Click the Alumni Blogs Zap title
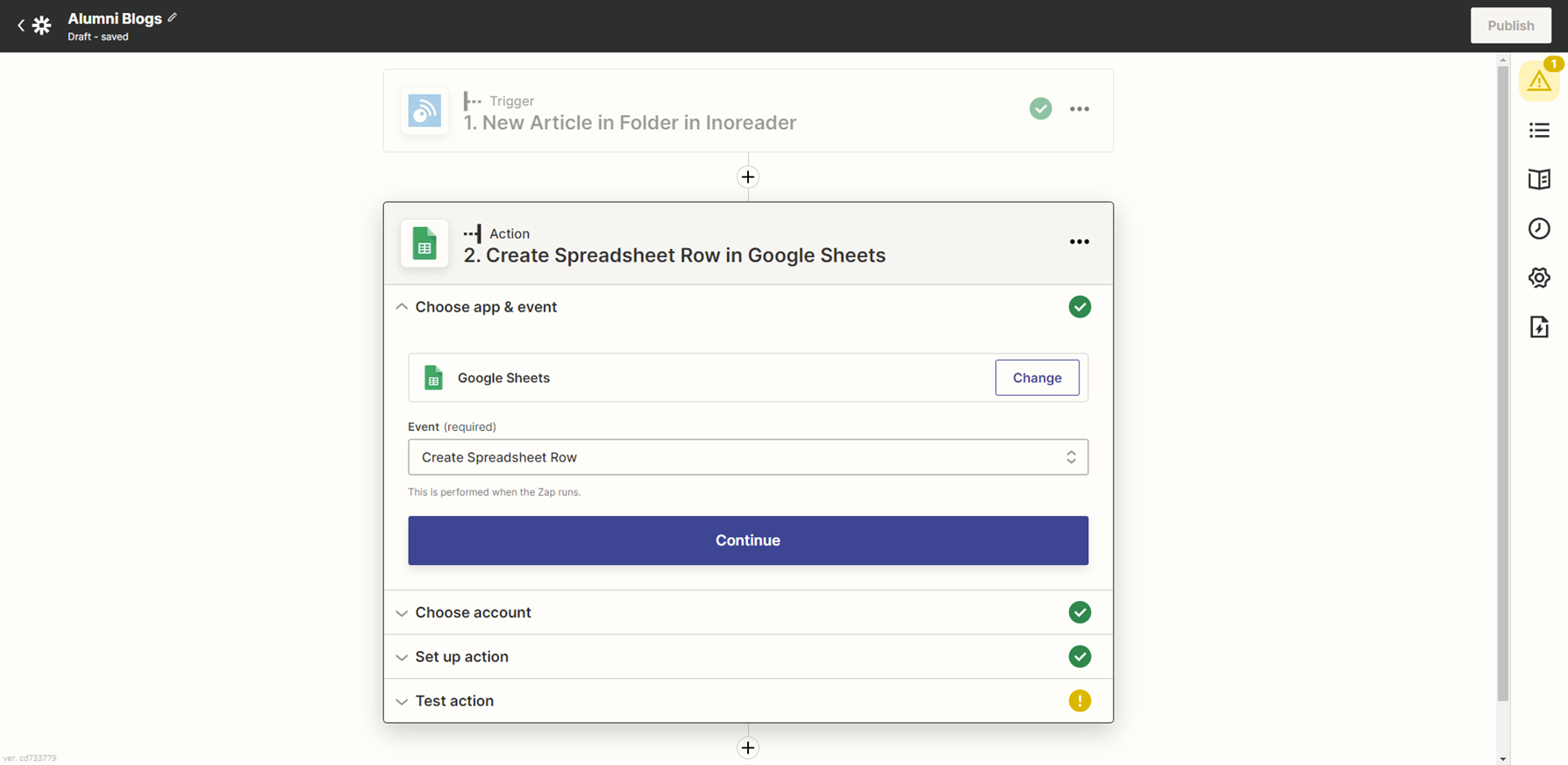Screen dimensions: 1568x765 pyautogui.click(x=115, y=18)
